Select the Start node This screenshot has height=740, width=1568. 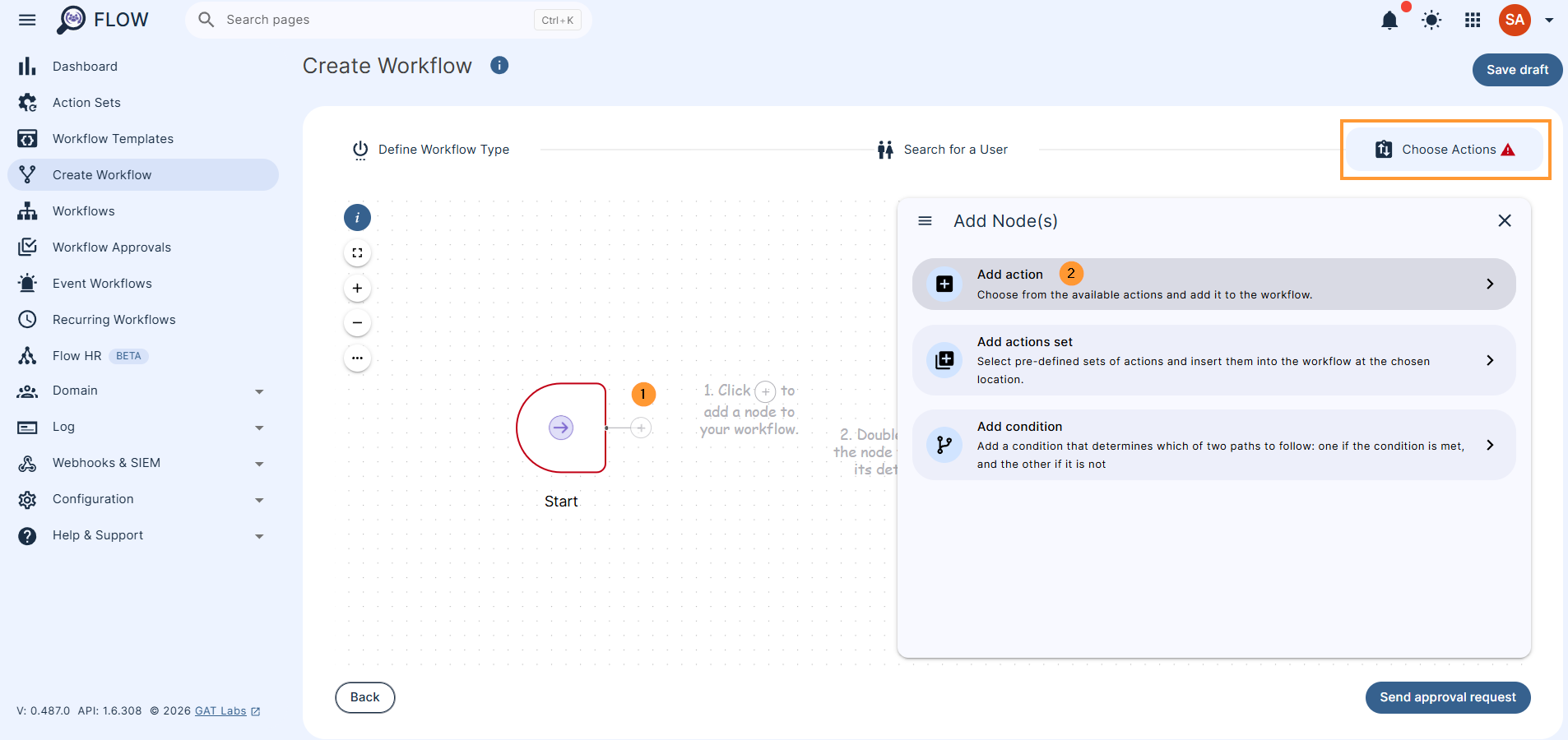point(561,428)
